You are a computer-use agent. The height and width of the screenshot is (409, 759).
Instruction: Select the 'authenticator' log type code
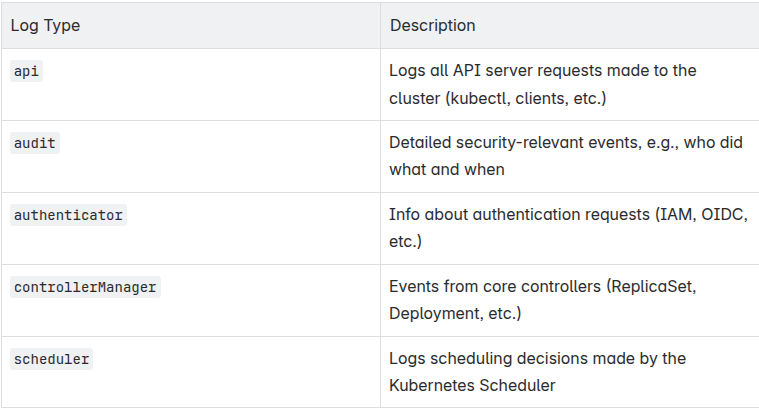(x=68, y=215)
